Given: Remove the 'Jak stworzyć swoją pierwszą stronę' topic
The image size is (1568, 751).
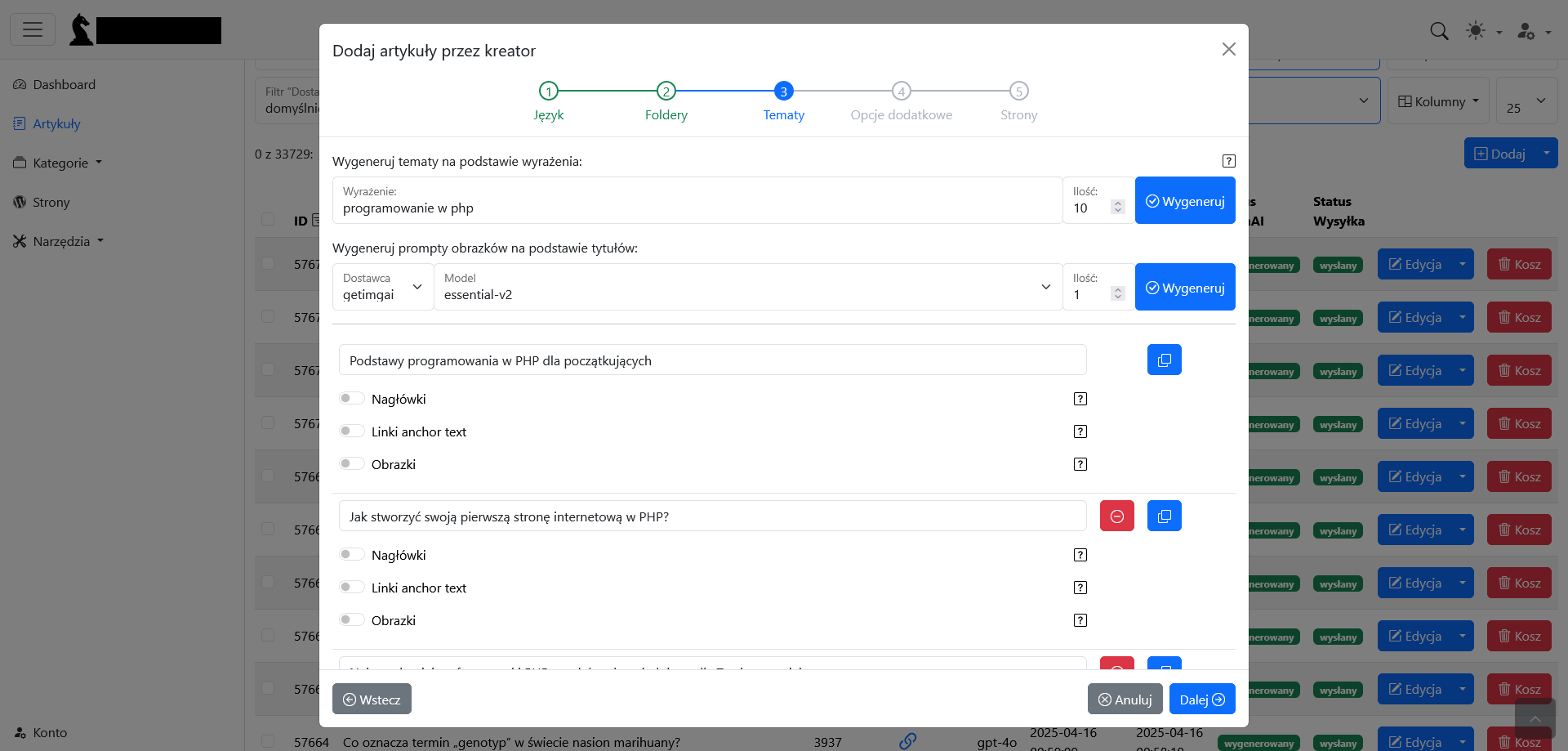Looking at the screenshot, I should coord(1116,516).
